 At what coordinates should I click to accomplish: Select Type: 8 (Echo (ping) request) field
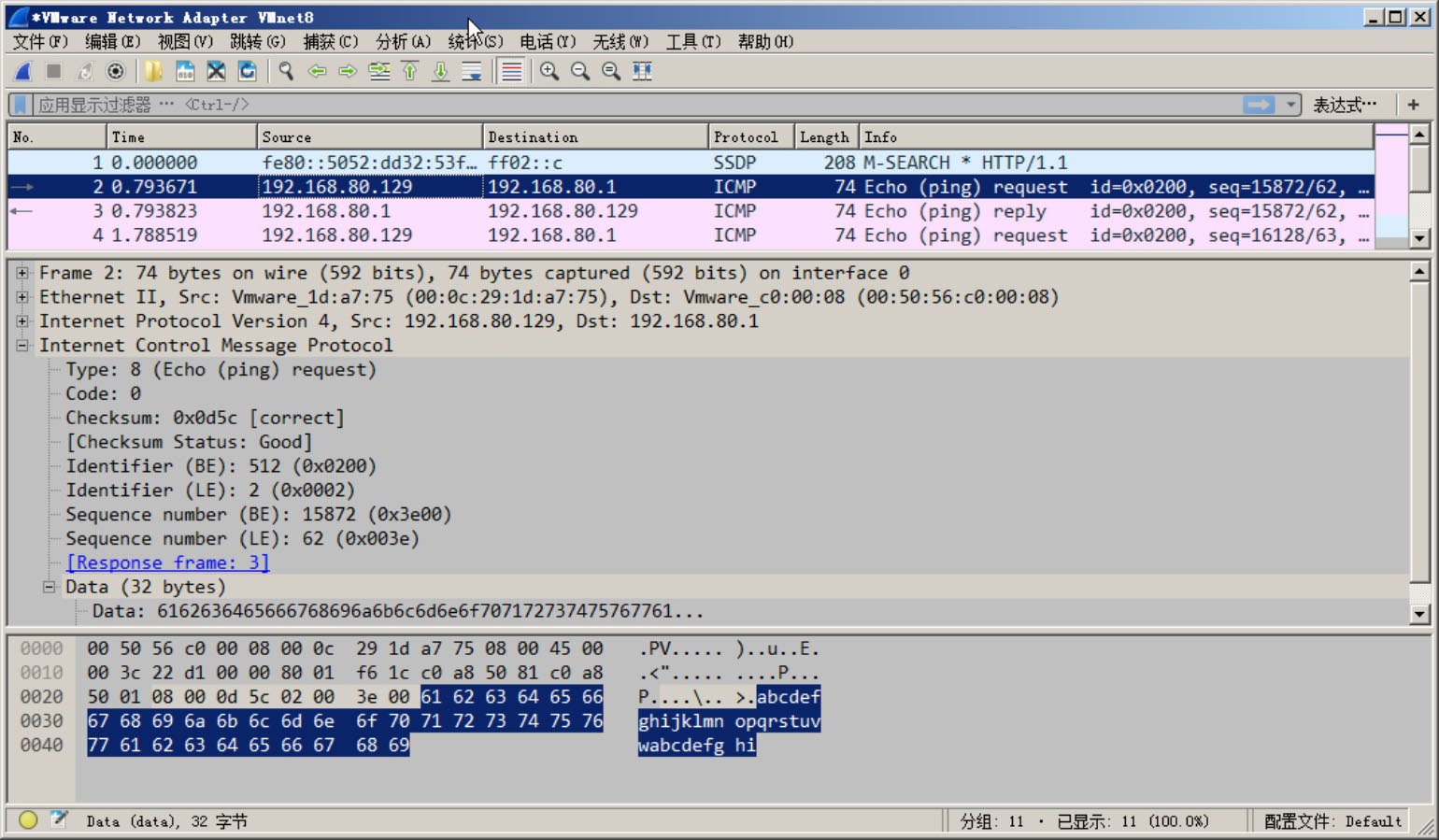[221, 369]
